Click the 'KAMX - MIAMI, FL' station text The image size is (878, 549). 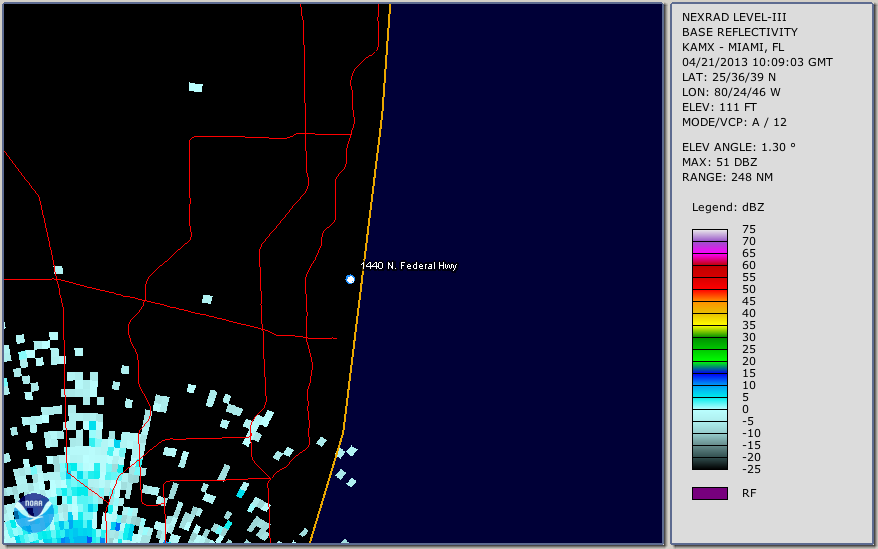coord(732,47)
